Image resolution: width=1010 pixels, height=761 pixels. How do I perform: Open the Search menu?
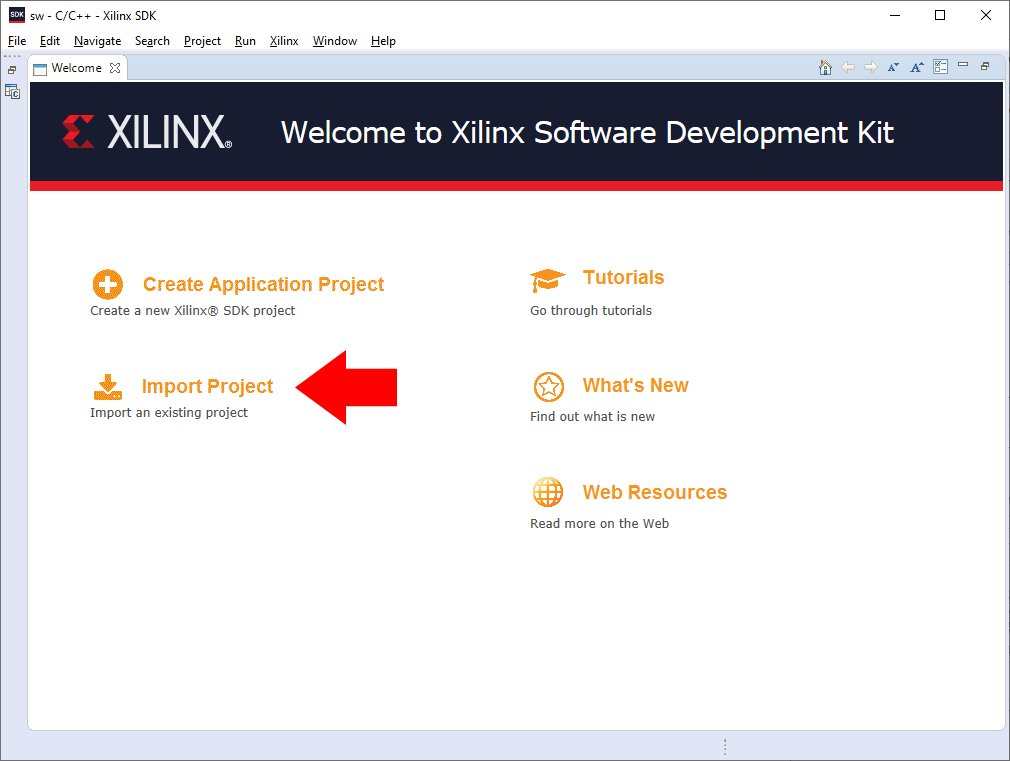152,41
